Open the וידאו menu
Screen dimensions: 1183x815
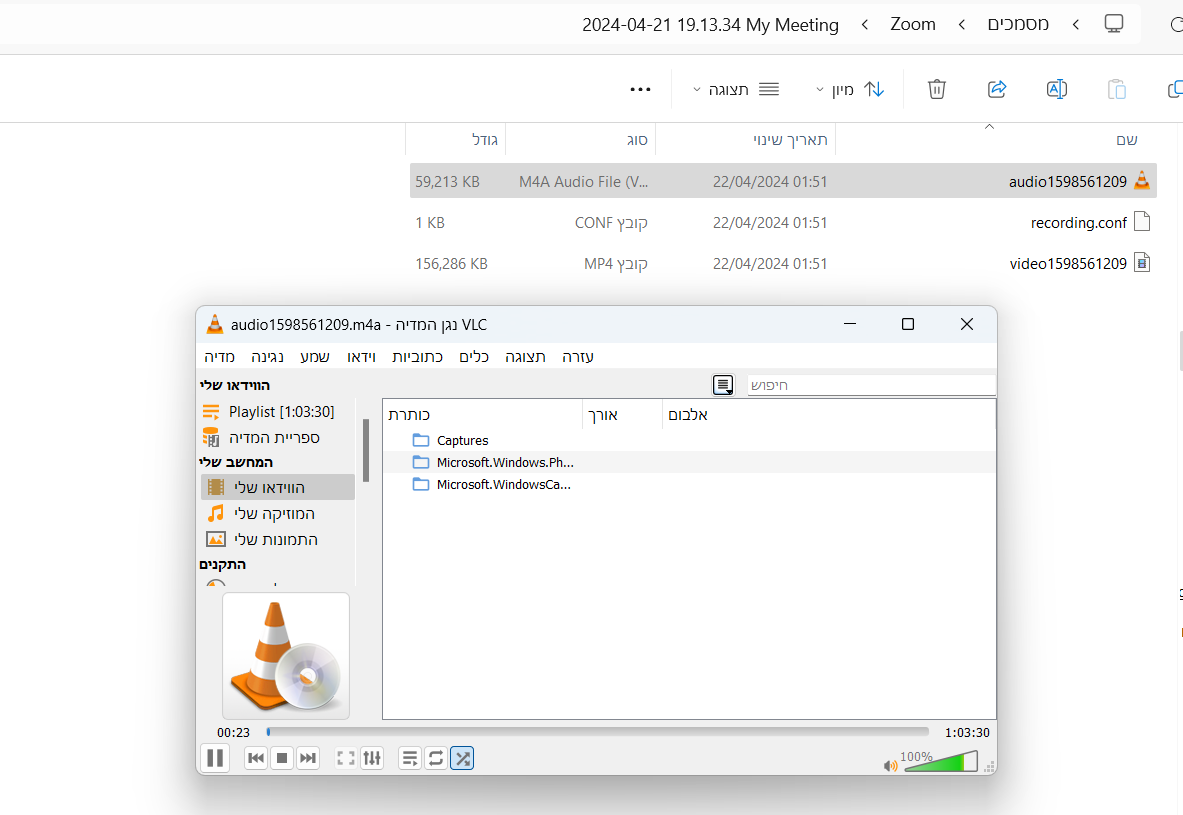pyautogui.click(x=361, y=357)
